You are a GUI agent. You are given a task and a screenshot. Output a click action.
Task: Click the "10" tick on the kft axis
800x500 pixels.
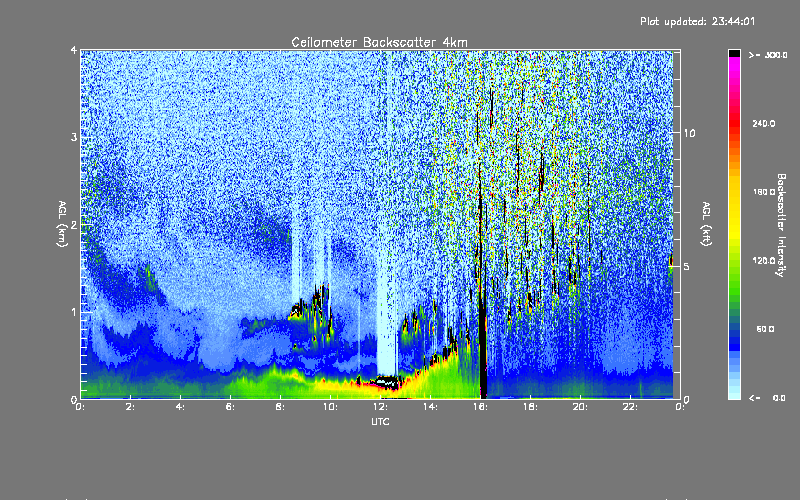(689, 133)
